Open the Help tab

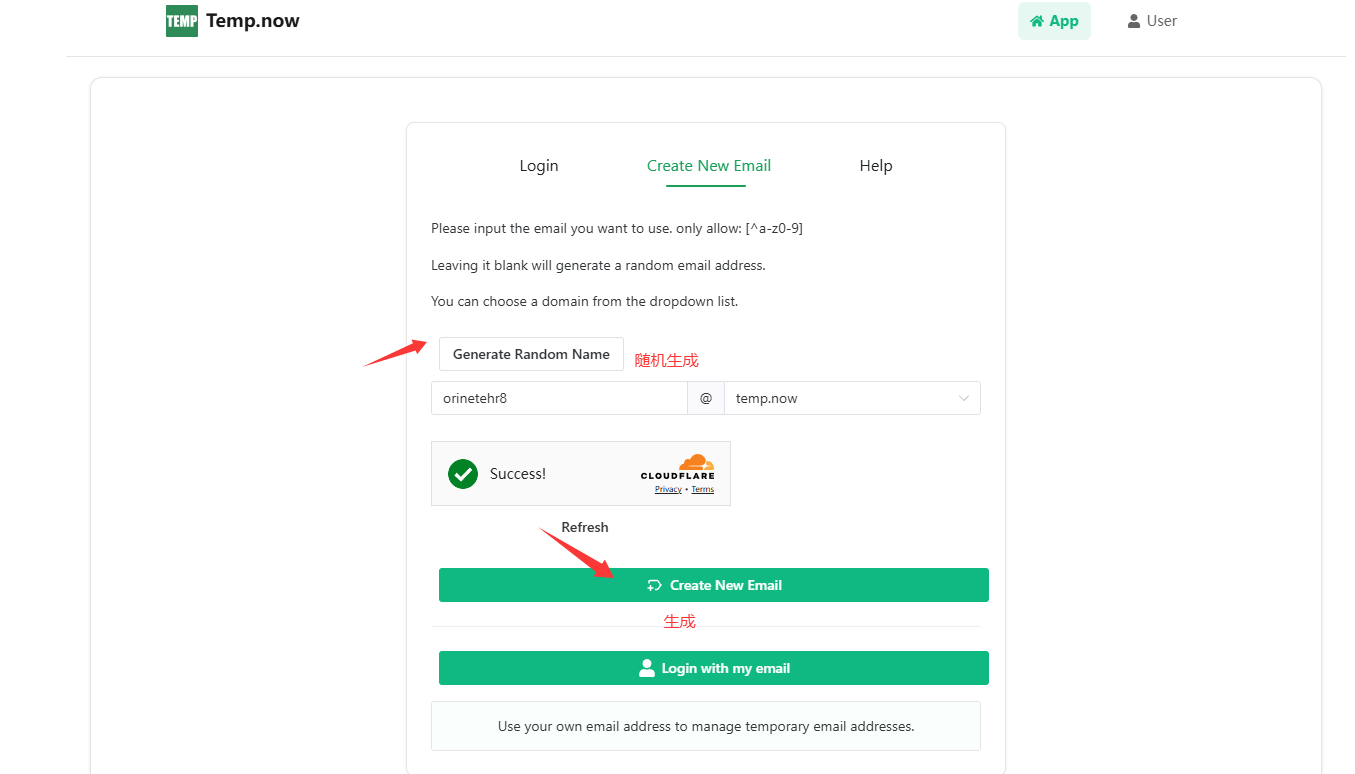(876, 166)
